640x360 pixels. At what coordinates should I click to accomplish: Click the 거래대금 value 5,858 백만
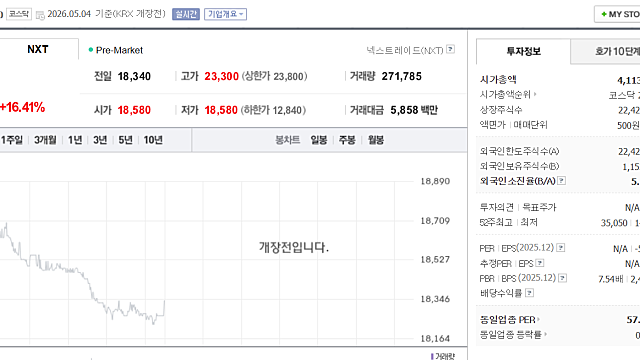[x=414, y=110]
